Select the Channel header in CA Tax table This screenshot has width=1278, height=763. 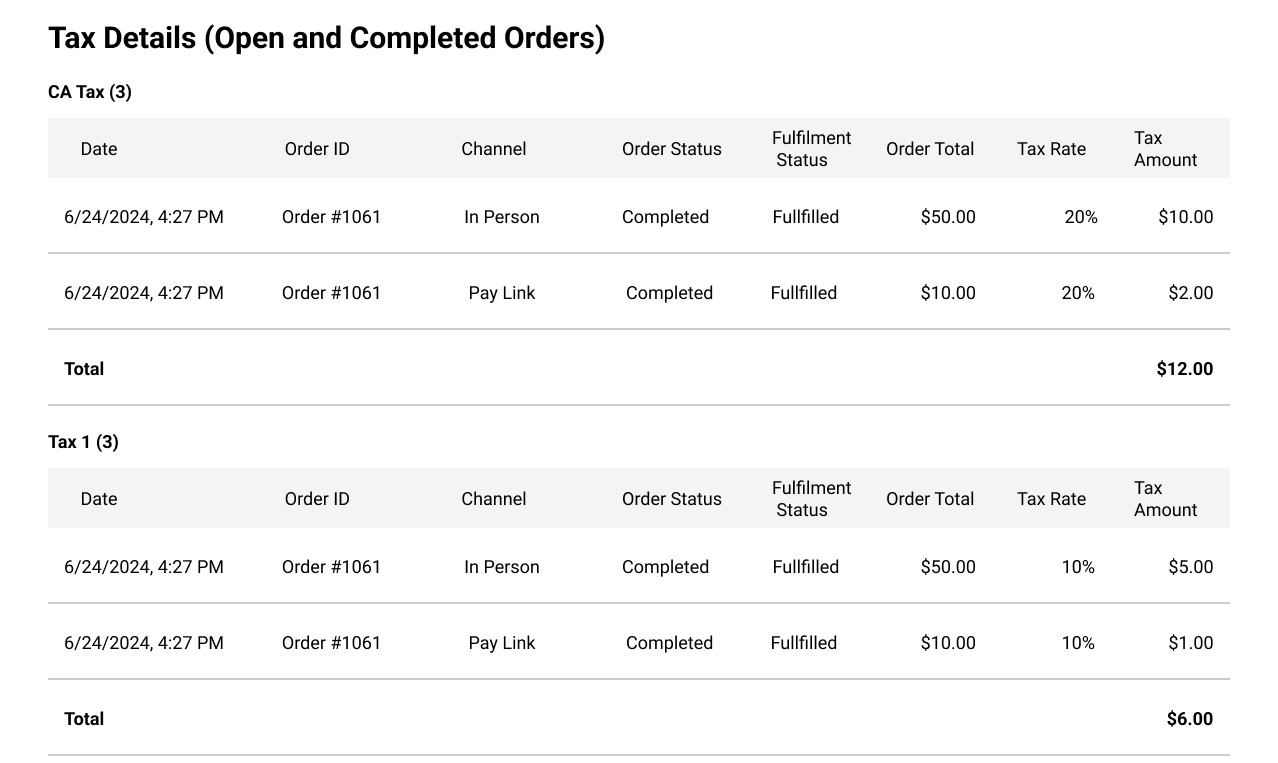(x=493, y=149)
